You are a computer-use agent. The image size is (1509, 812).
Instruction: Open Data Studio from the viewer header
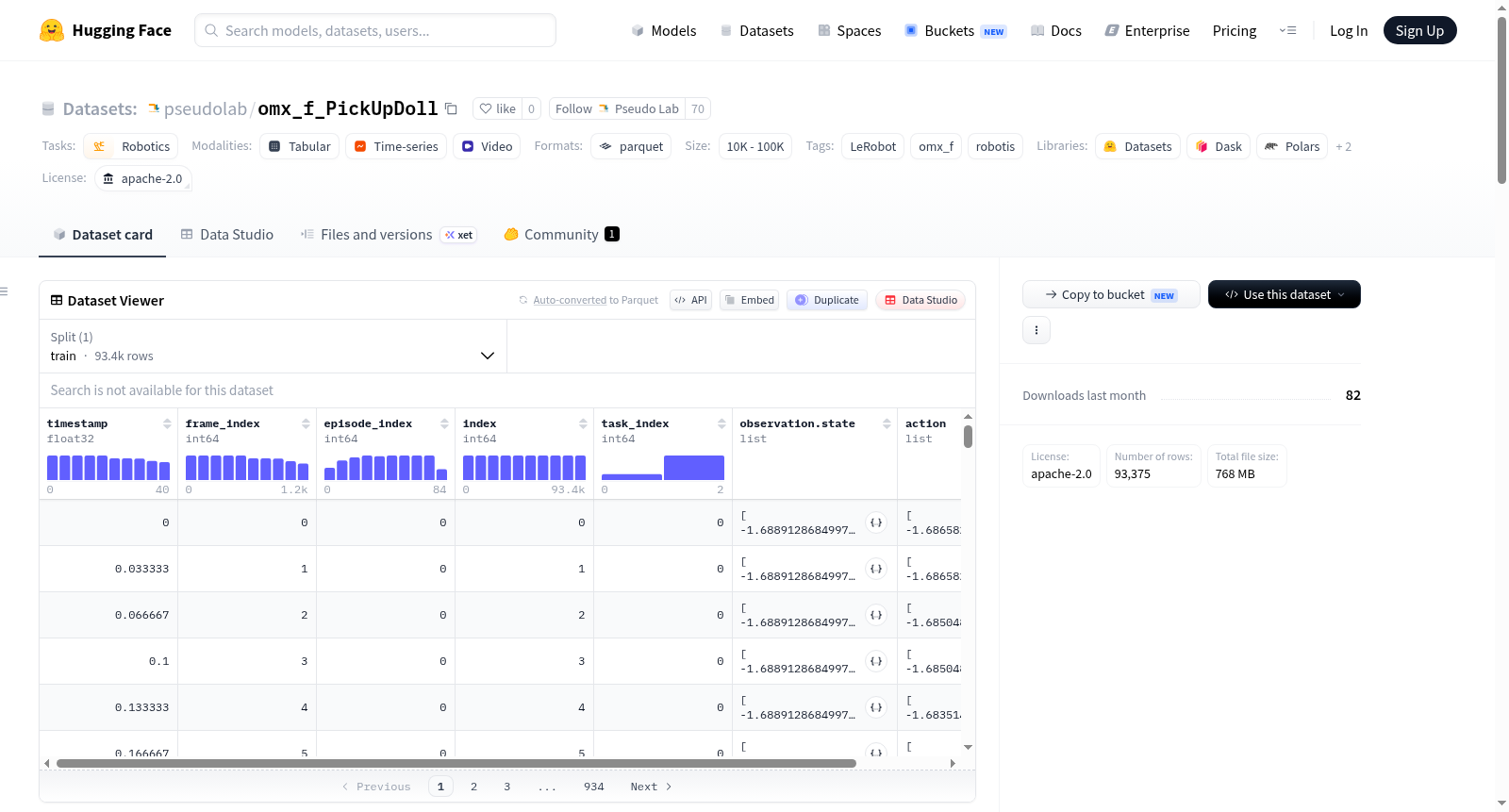920,300
